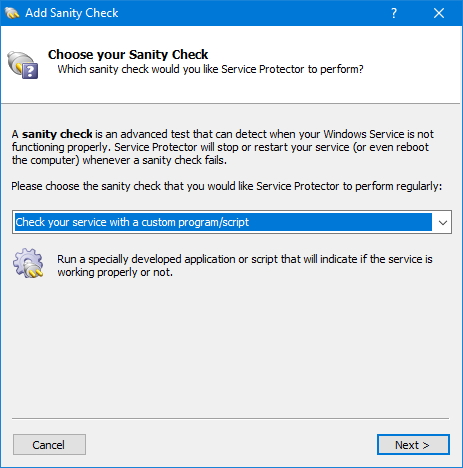463x468 pixels.
Task: Click the horizontal separator above the Cancel button
Action: click(230, 418)
